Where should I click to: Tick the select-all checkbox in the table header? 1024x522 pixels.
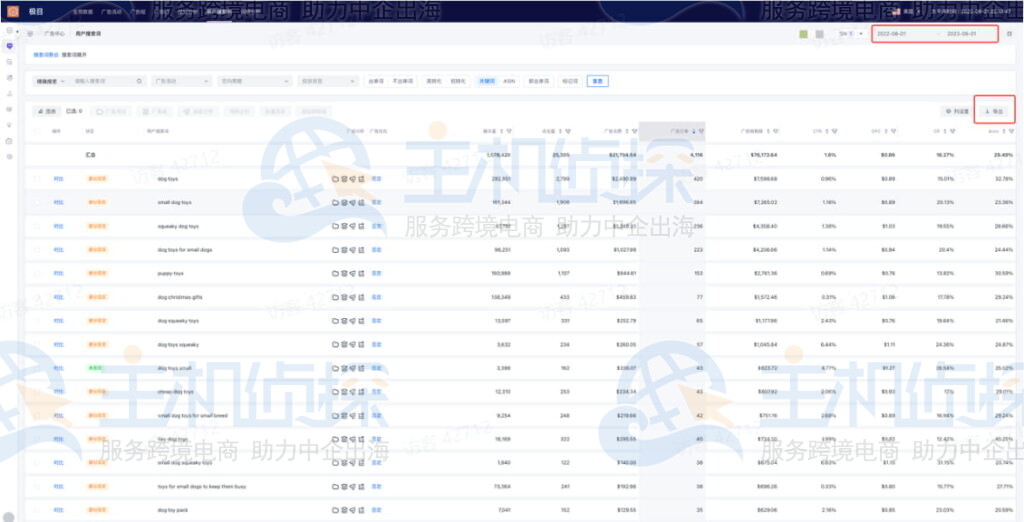click(x=37, y=131)
